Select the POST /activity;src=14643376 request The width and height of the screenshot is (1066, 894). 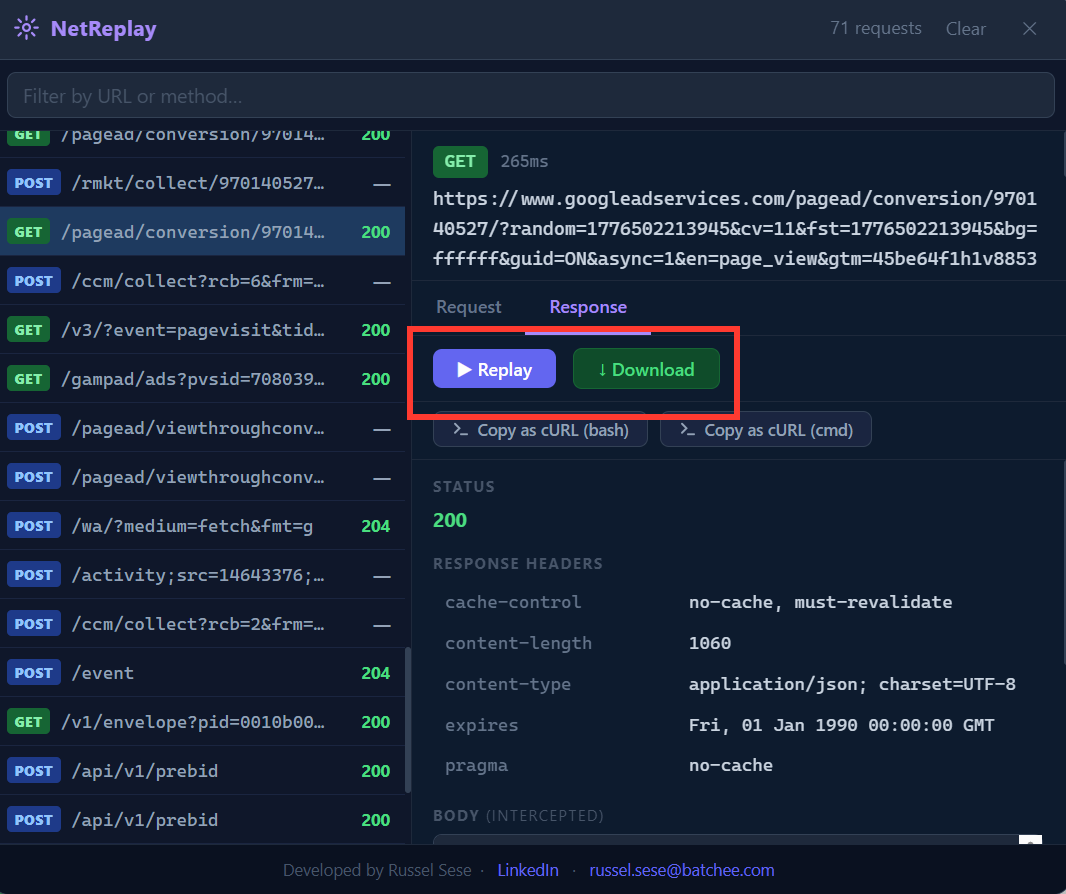(200, 575)
